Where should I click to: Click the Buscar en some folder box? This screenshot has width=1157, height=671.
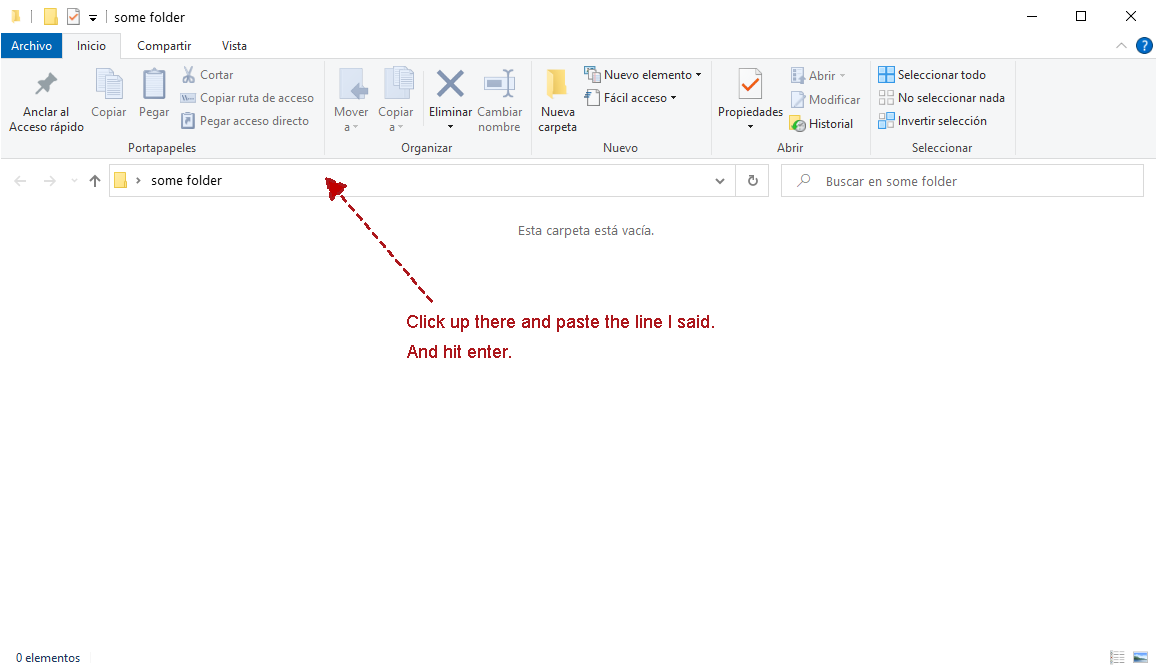coord(962,181)
